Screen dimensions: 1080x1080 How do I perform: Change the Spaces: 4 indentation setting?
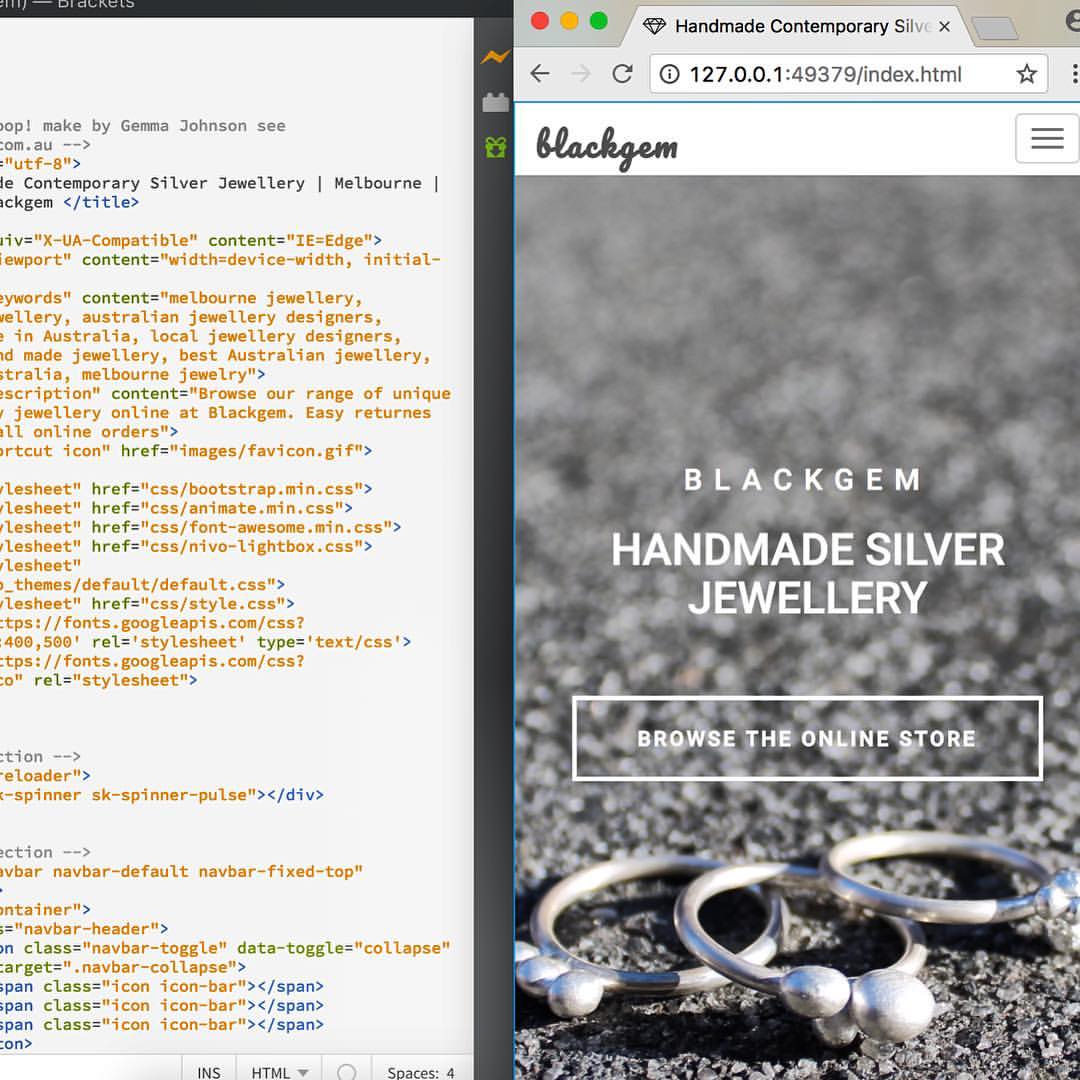tap(421, 1072)
